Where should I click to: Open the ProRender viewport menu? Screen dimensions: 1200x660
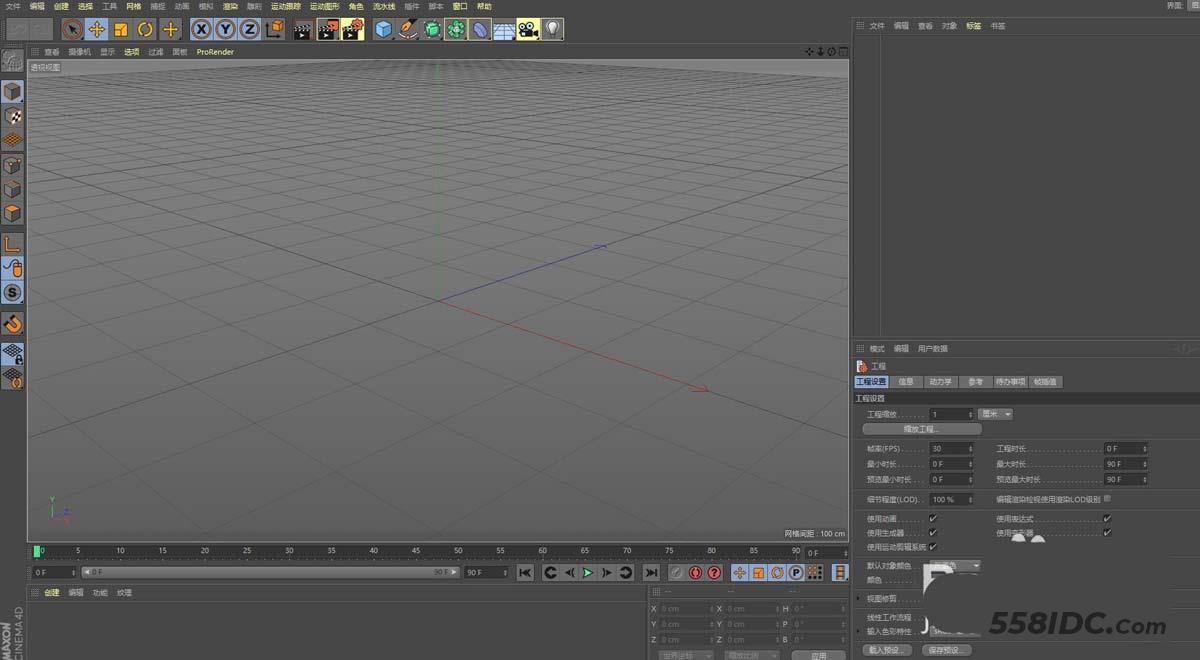(x=215, y=52)
